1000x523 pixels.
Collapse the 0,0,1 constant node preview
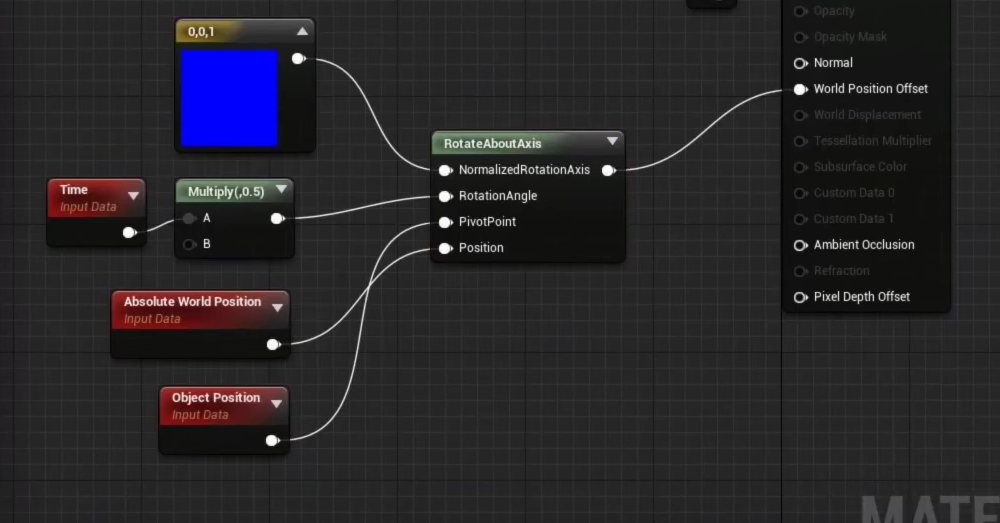tap(302, 31)
